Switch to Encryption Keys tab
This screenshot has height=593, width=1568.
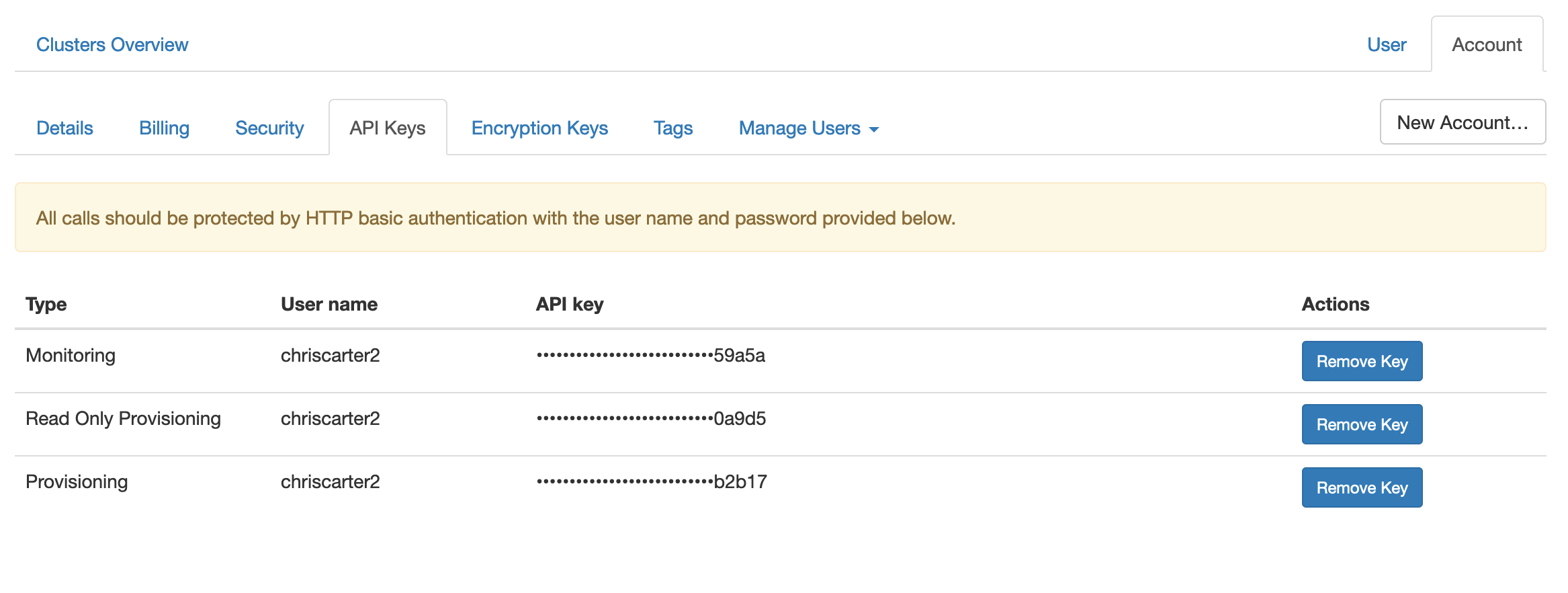(539, 128)
